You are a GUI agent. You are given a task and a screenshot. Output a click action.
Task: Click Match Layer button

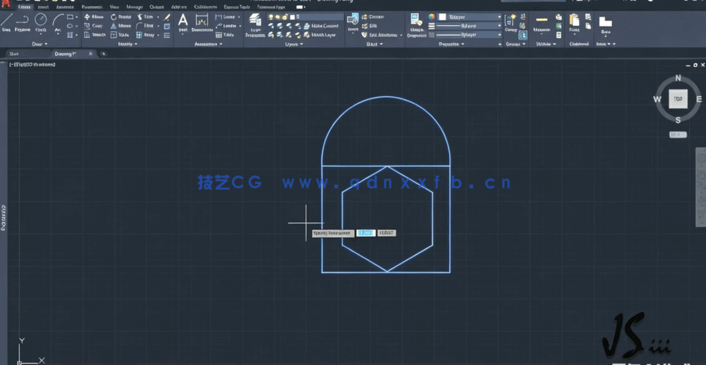[320, 35]
